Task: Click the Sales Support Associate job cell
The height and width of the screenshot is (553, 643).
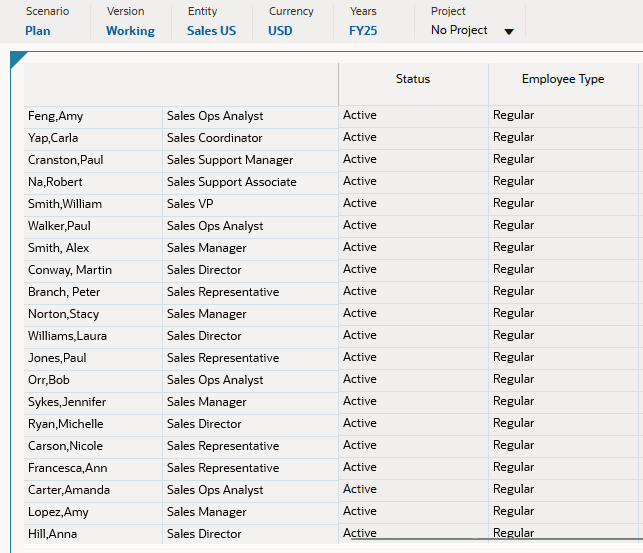Action: tap(251, 182)
